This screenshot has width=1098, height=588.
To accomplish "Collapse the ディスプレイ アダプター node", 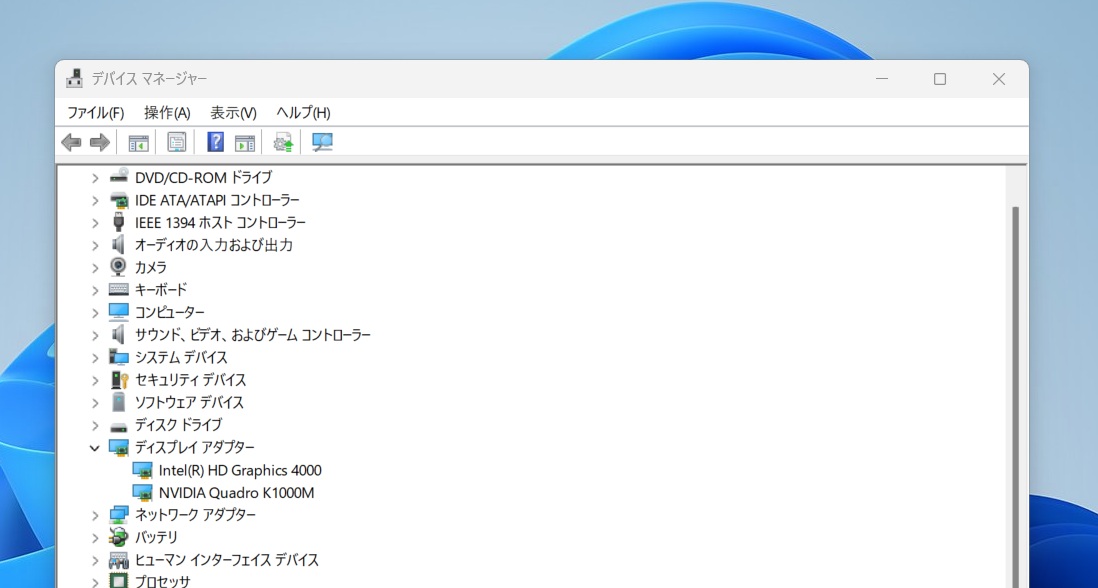I will click(x=95, y=448).
